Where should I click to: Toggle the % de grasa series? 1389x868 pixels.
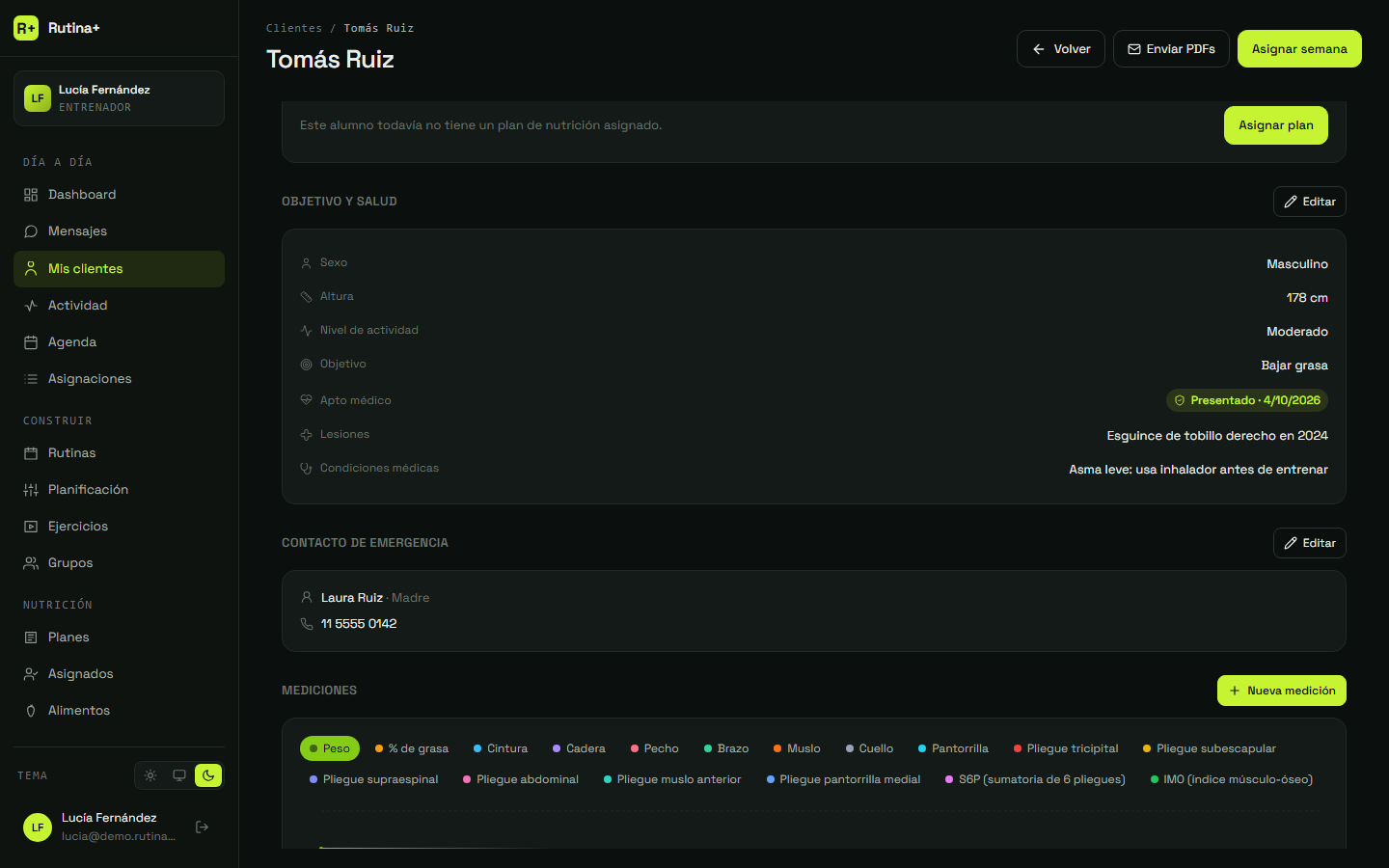(x=412, y=748)
